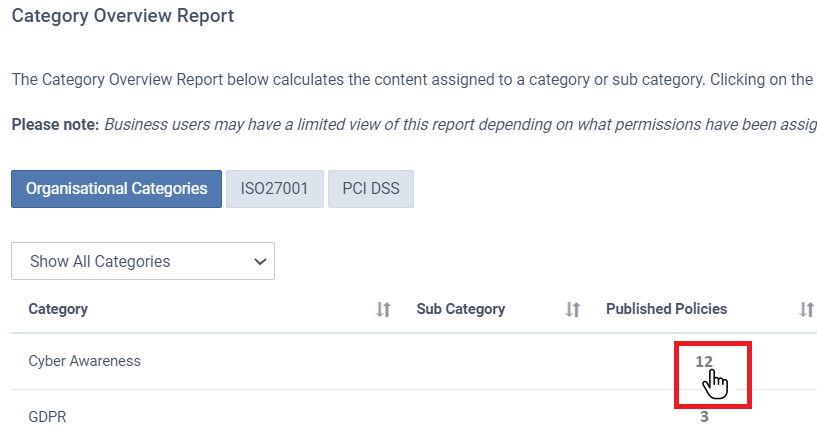This screenshot has height=436, width=817.
Task: Open the 12 published policies for Cyber Awareness
Action: pos(703,362)
